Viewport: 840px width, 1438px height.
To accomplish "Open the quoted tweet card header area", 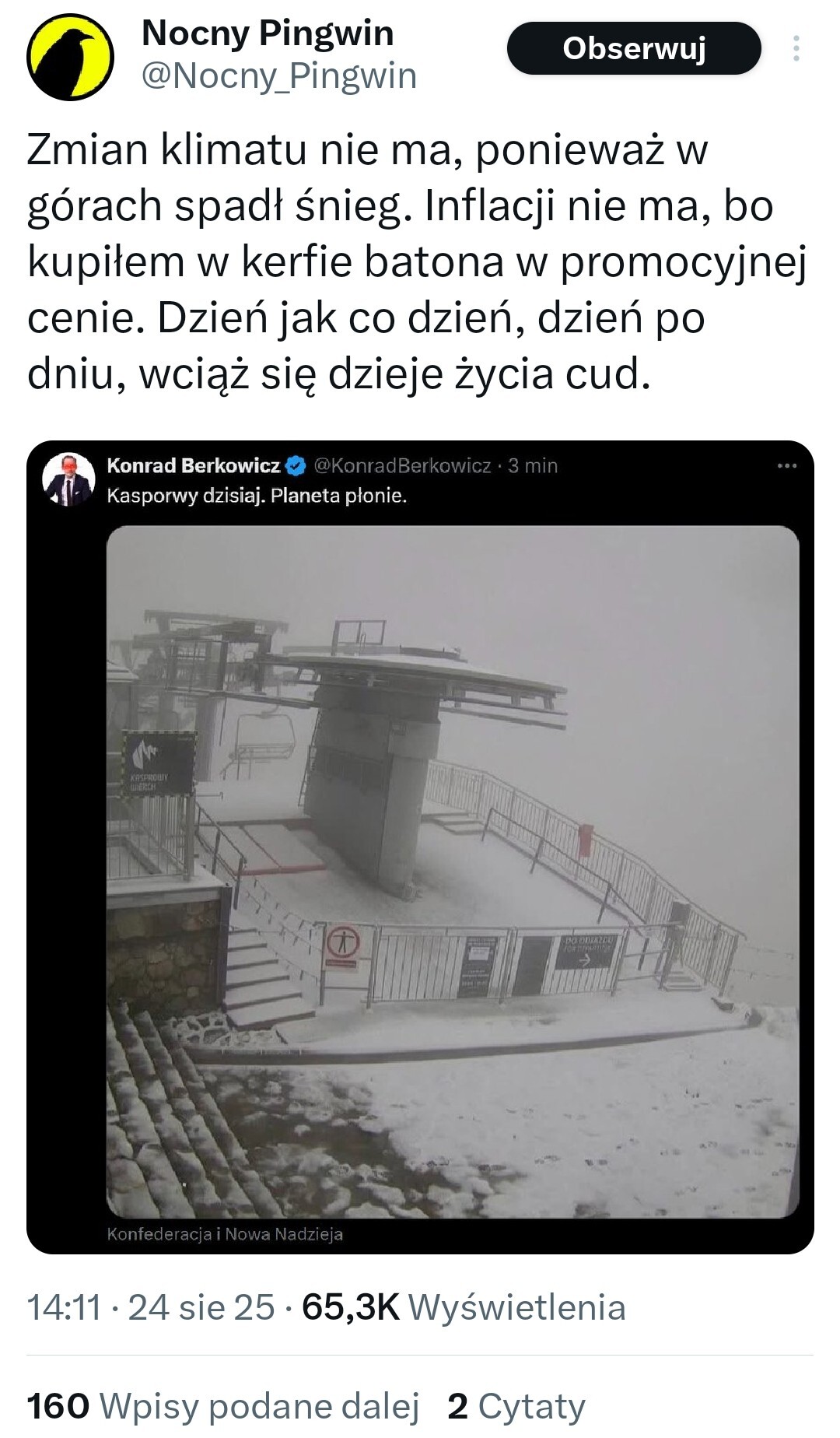I will pos(420,480).
